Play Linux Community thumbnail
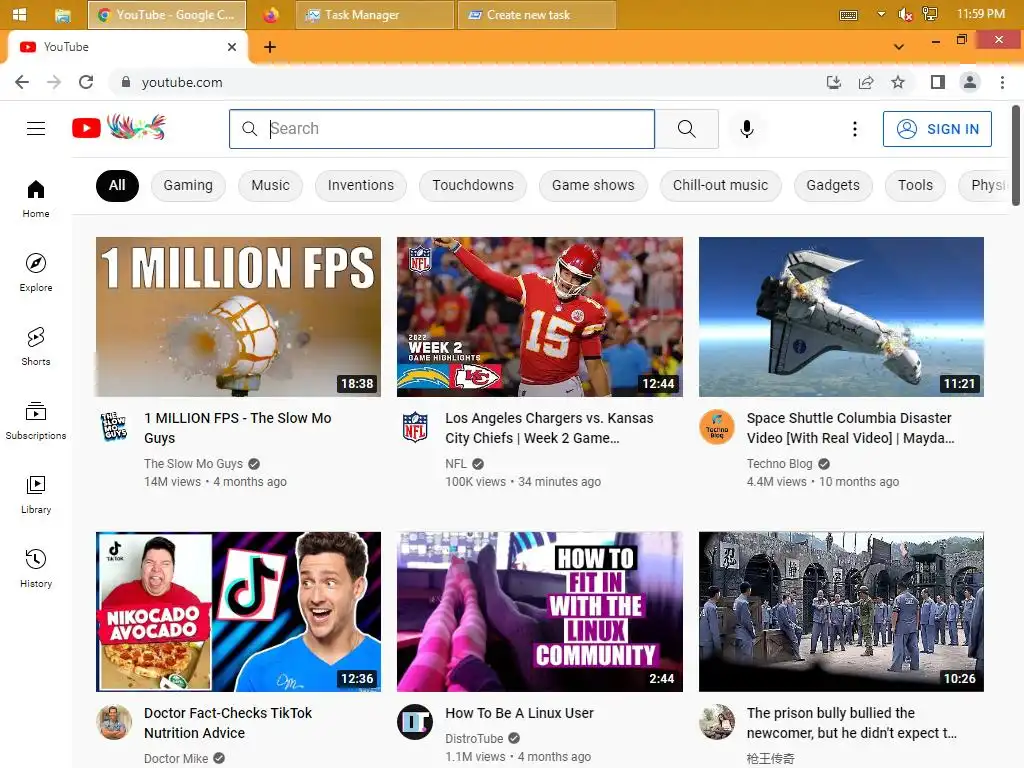Screen dimensions: 1024x768 click(539, 612)
